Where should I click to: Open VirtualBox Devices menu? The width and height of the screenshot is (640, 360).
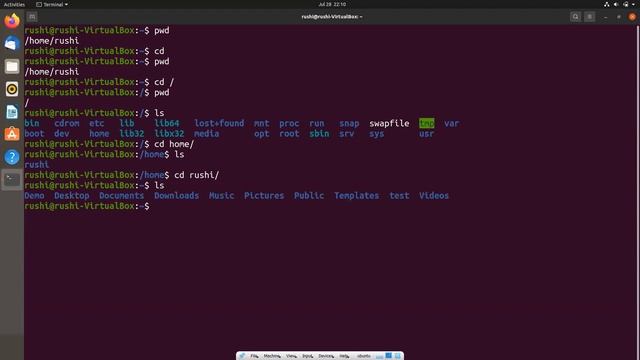coord(326,356)
